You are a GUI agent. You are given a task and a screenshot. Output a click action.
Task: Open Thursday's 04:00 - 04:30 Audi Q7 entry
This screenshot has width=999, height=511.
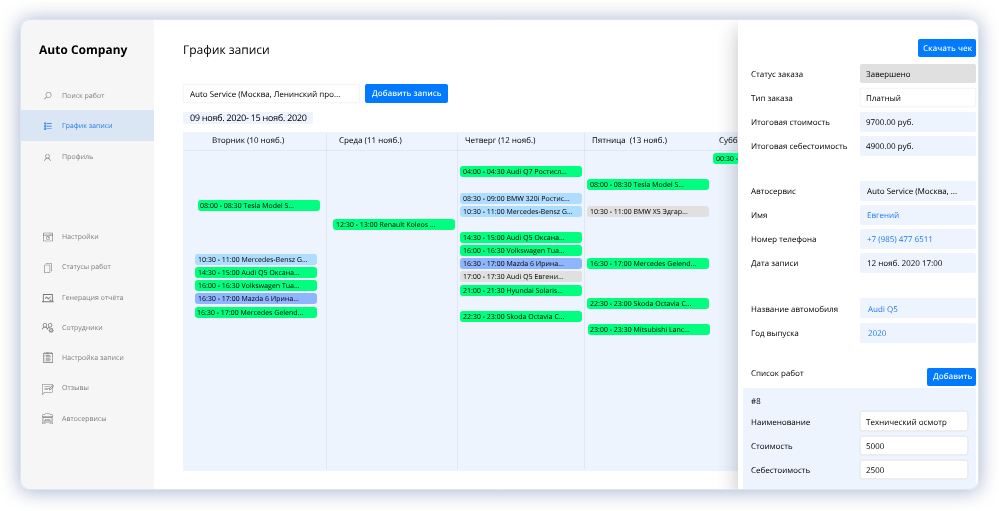[x=521, y=172]
